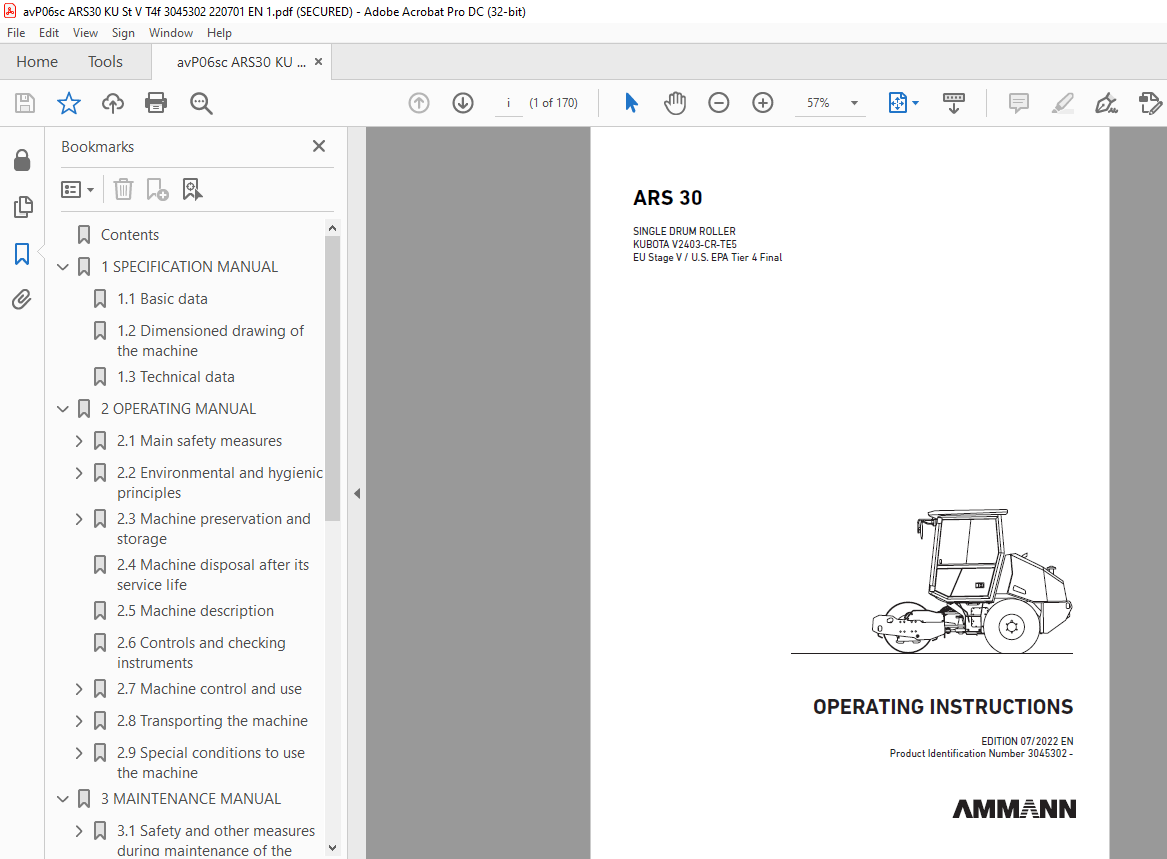This screenshot has height=859, width=1167.
Task: Open the File menu
Action: (x=16, y=33)
